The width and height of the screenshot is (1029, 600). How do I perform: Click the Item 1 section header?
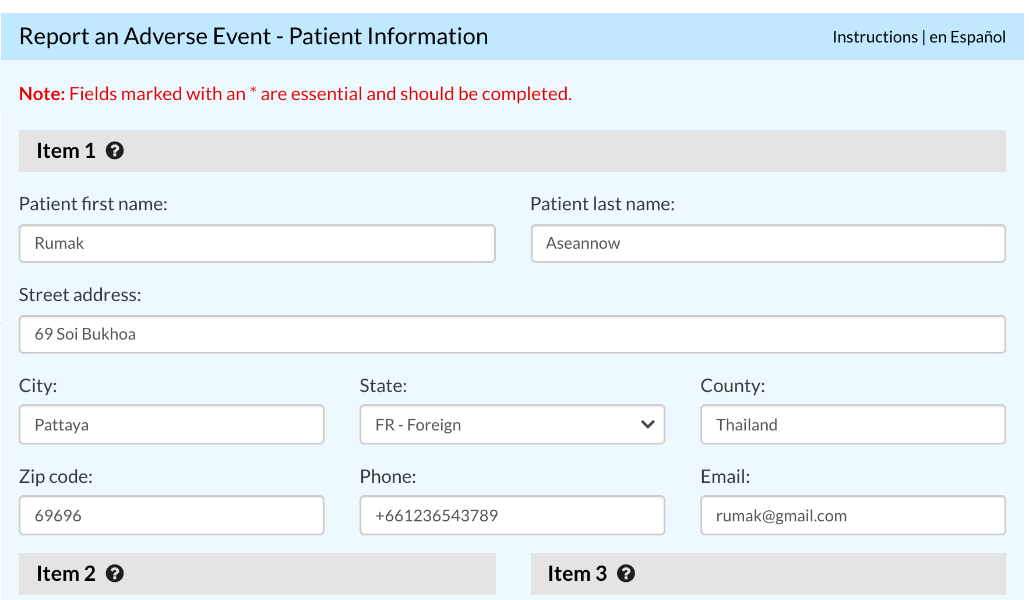(66, 151)
